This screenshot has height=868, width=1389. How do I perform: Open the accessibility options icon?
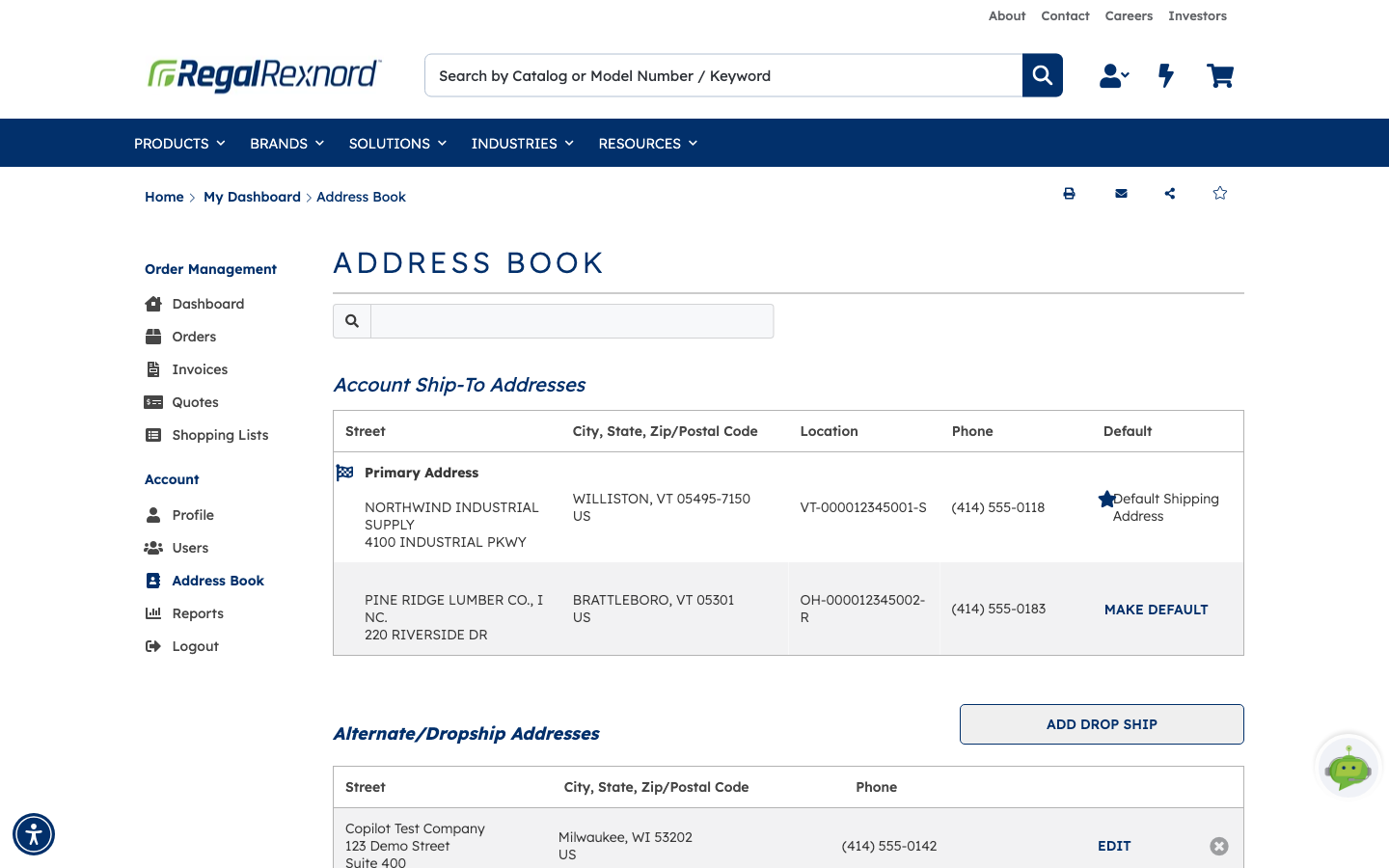[x=34, y=834]
